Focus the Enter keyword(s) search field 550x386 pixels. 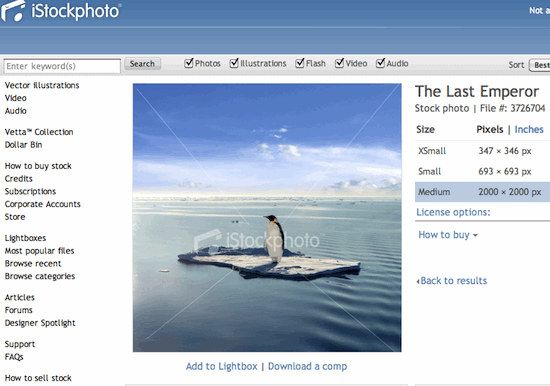62,66
